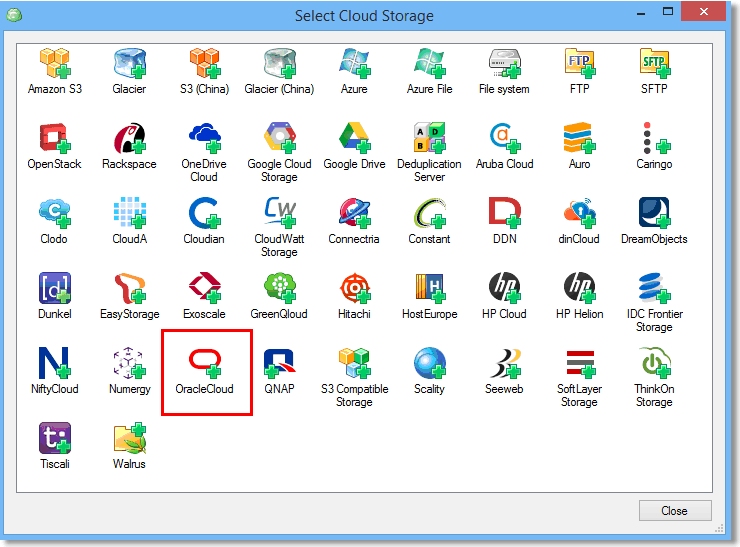
Task: Select the Rackspace storage icon
Action: 130,138
